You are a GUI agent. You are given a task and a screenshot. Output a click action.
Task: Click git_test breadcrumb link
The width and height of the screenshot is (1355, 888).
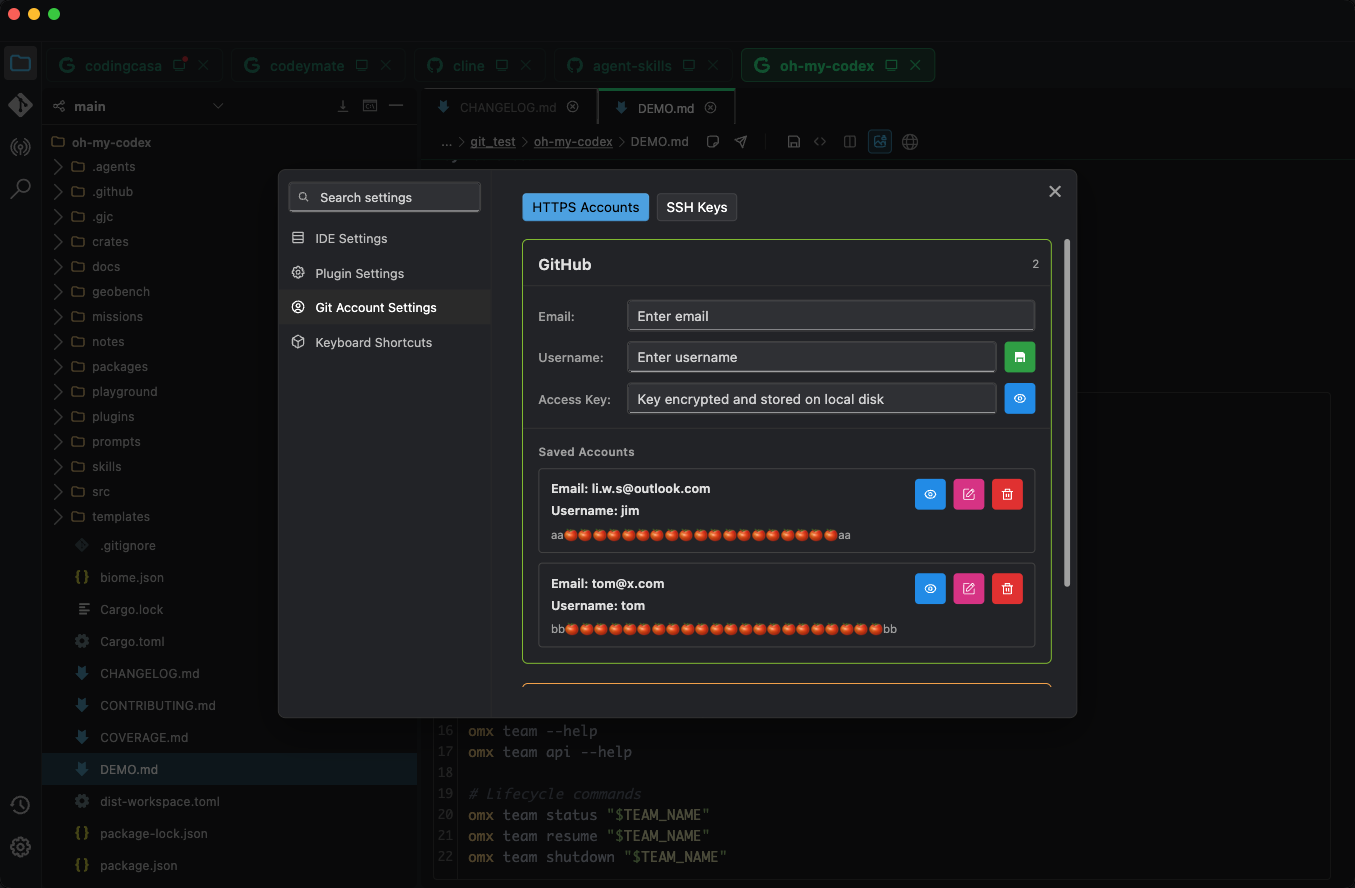click(493, 142)
